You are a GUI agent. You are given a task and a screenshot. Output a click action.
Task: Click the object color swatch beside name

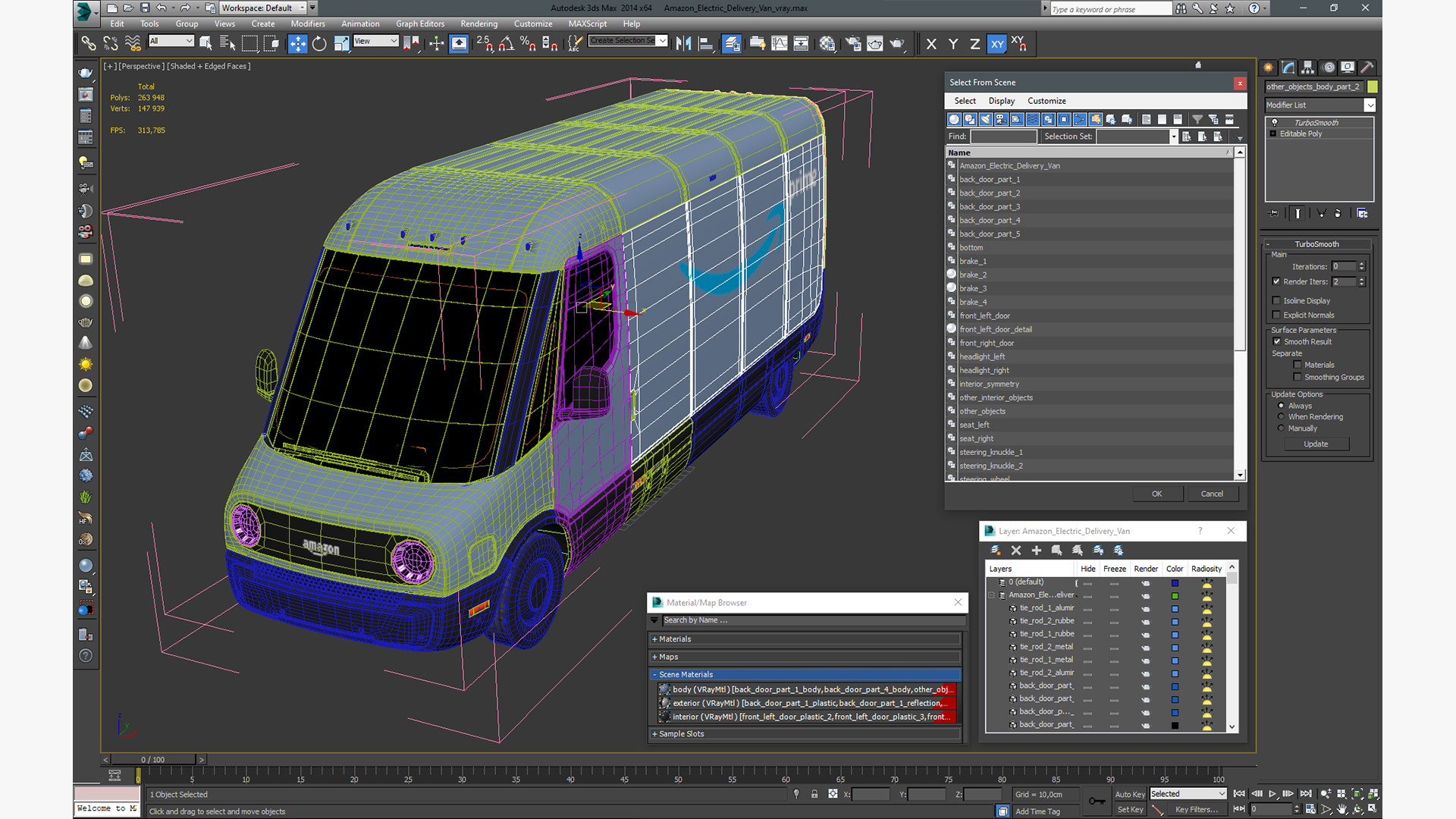click(x=1373, y=86)
